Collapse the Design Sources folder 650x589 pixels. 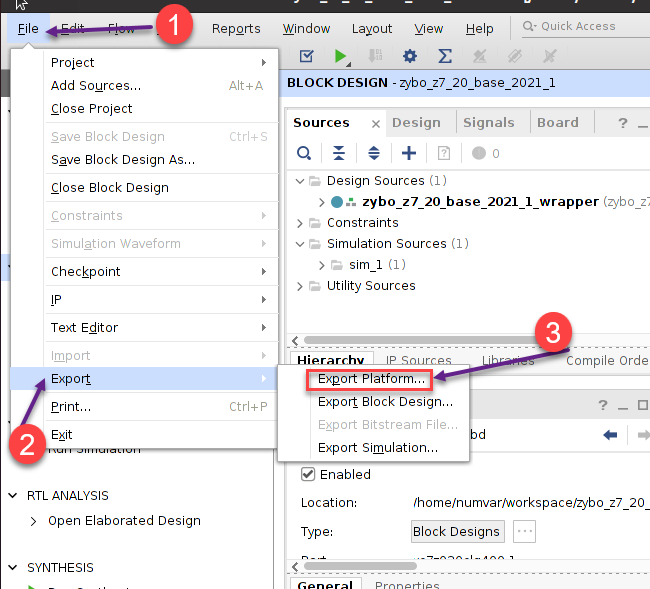coord(302,181)
